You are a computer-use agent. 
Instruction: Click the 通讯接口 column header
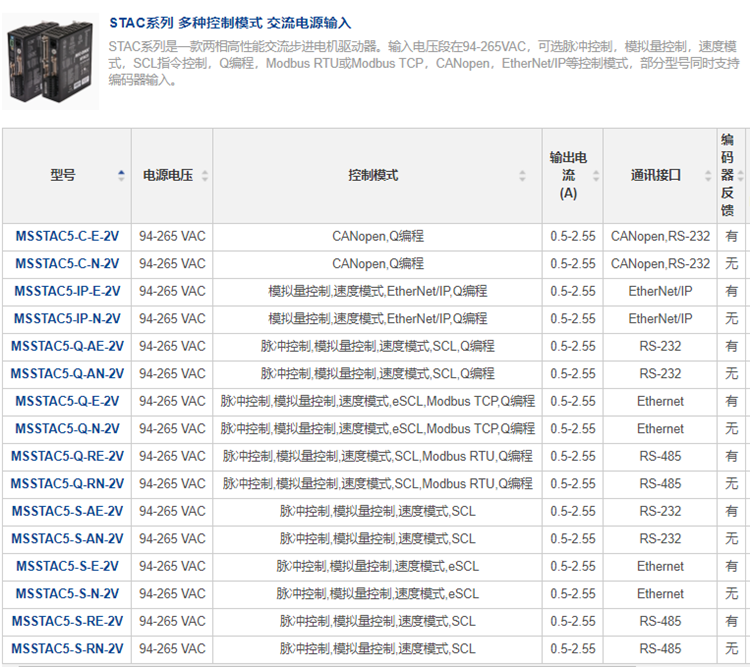pyautogui.click(x=660, y=176)
